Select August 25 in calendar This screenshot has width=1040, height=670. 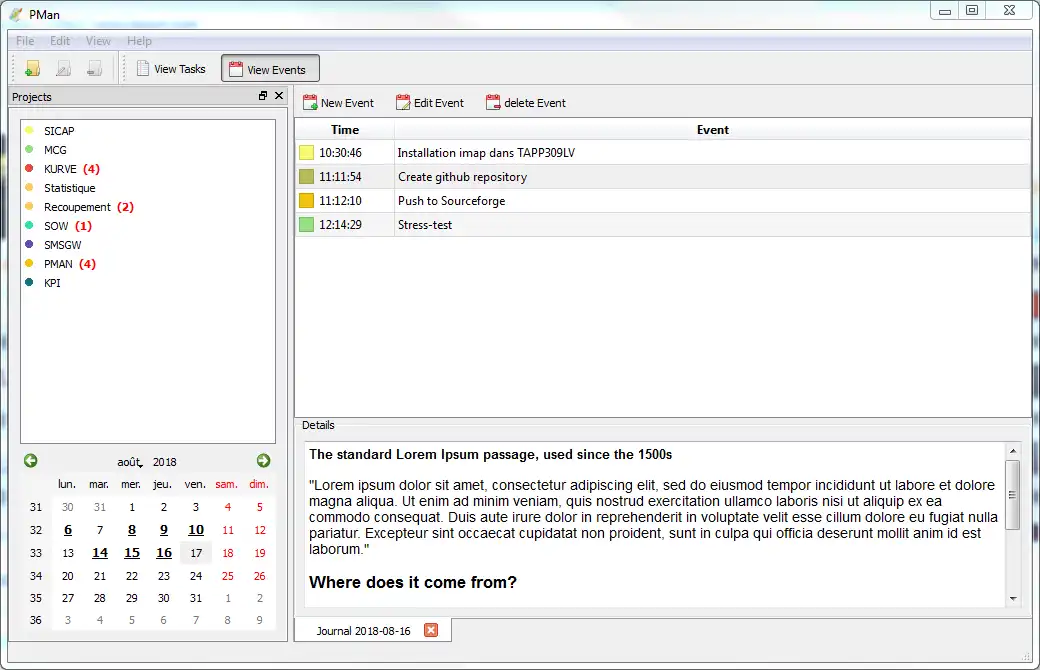tap(228, 576)
